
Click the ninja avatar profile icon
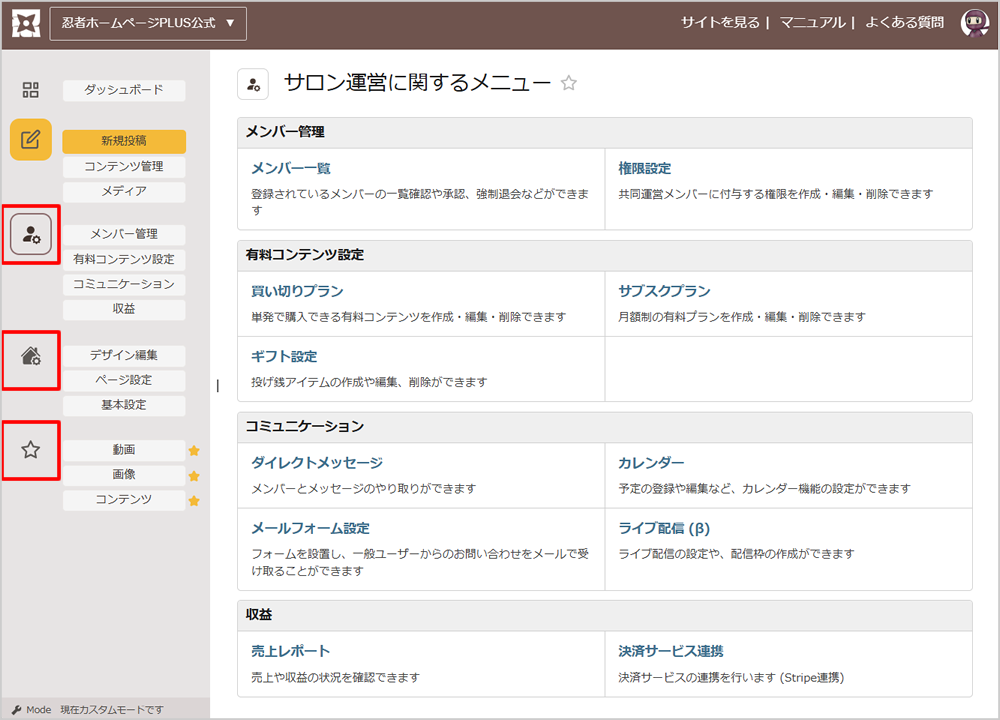coord(974,23)
